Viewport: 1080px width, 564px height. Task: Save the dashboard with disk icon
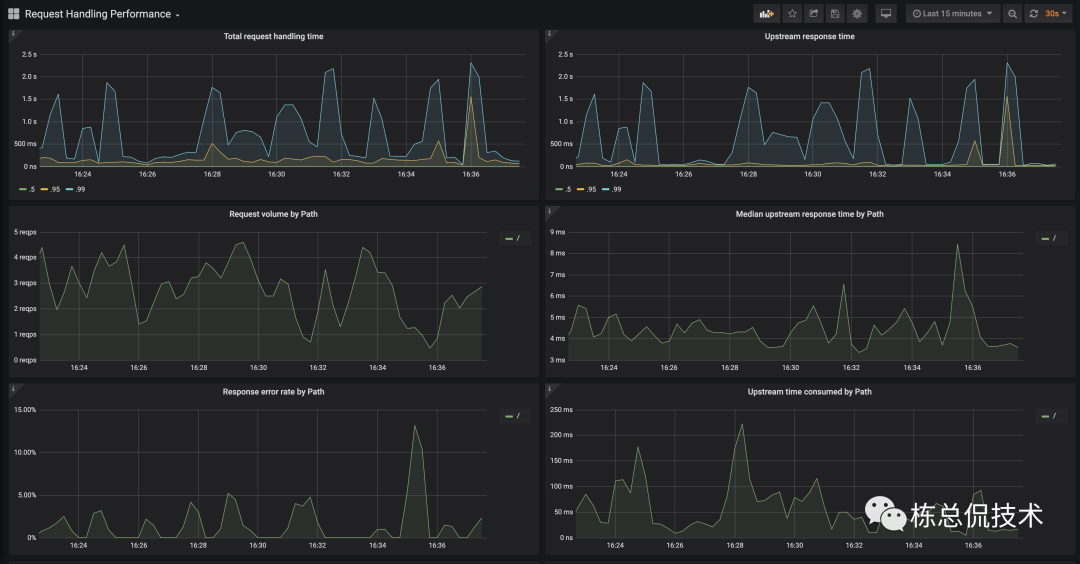point(835,14)
